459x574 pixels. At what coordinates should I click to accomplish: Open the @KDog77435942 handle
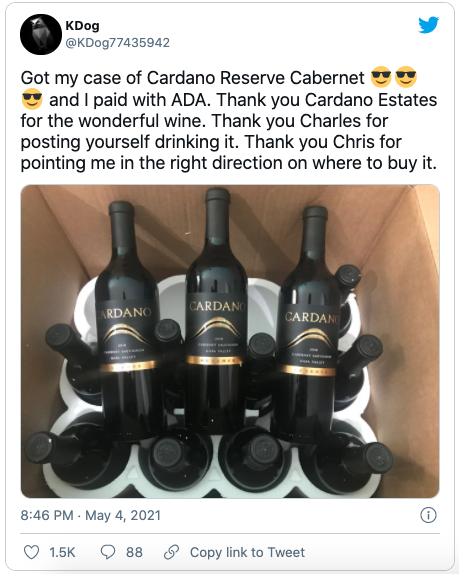point(117,43)
